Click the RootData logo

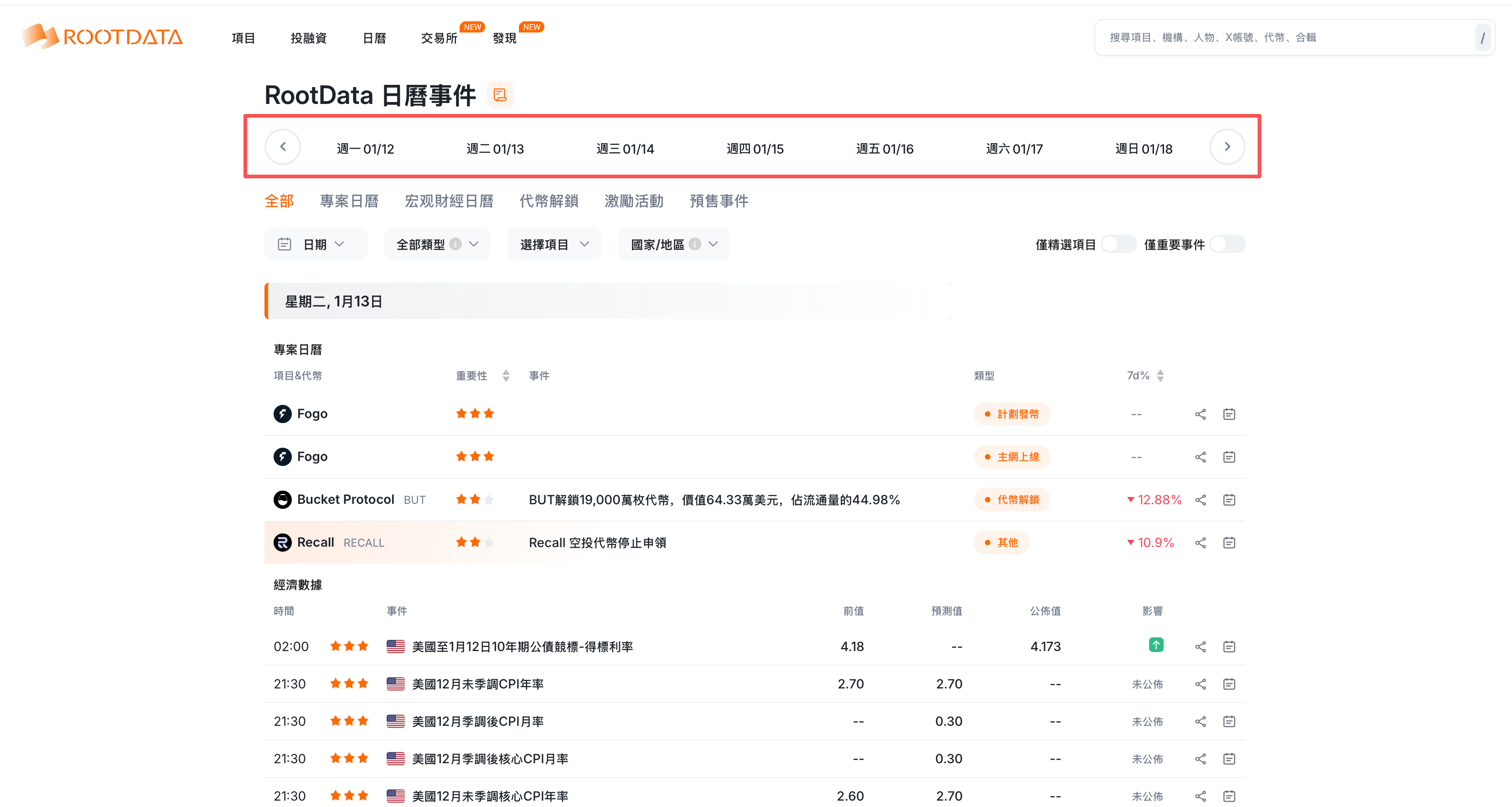pyautogui.click(x=104, y=37)
